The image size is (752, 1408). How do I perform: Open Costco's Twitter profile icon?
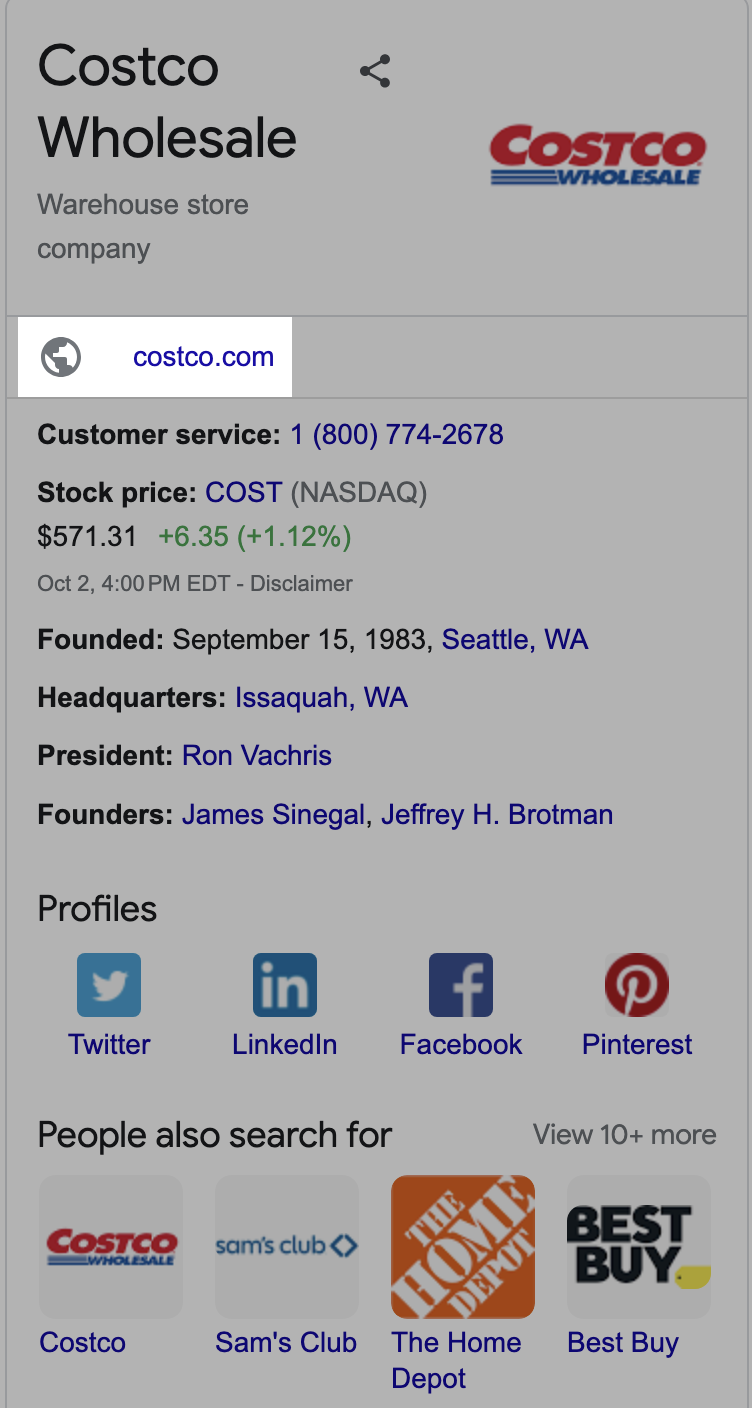(108, 985)
